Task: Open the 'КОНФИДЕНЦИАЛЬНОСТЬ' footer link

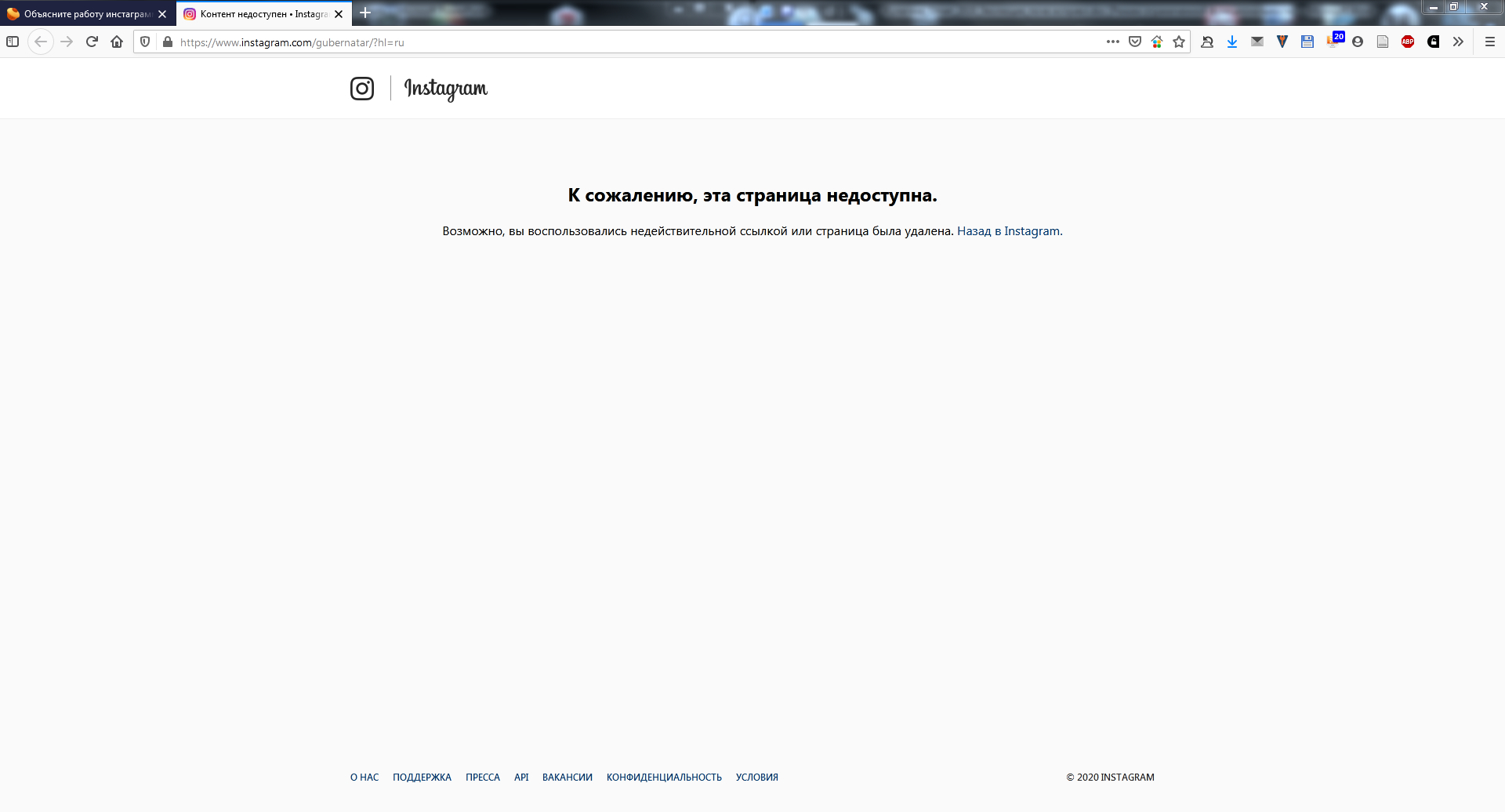Action: pos(664,778)
